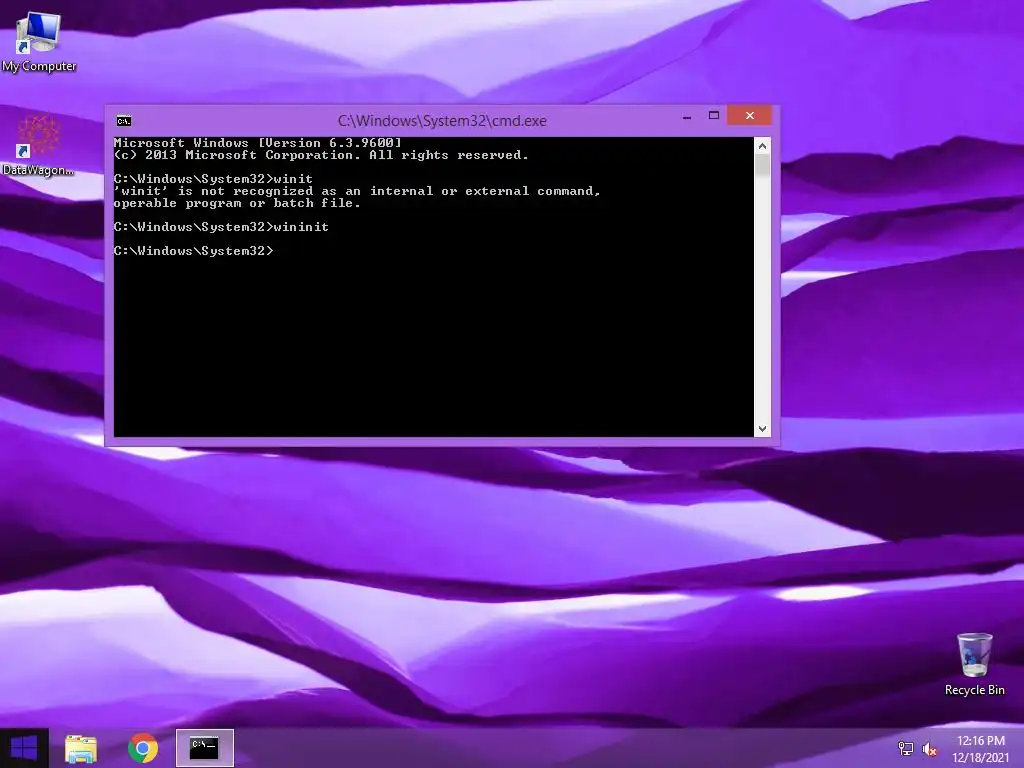The width and height of the screenshot is (1024, 768).
Task: Close the cmd.exe window
Action: pyautogui.click(x=750, y=116)
